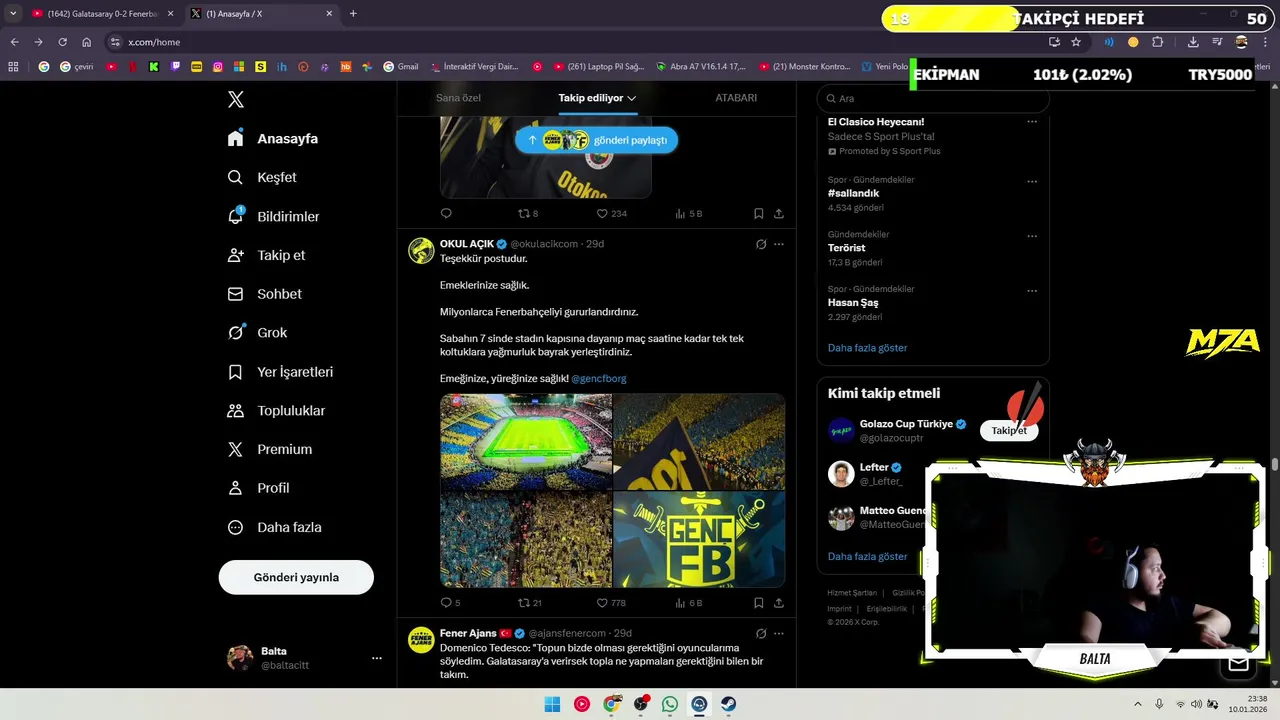1280x720 pixels.
Task: Open Bildirimler notifications in sidebar
Action: (274, 216)
